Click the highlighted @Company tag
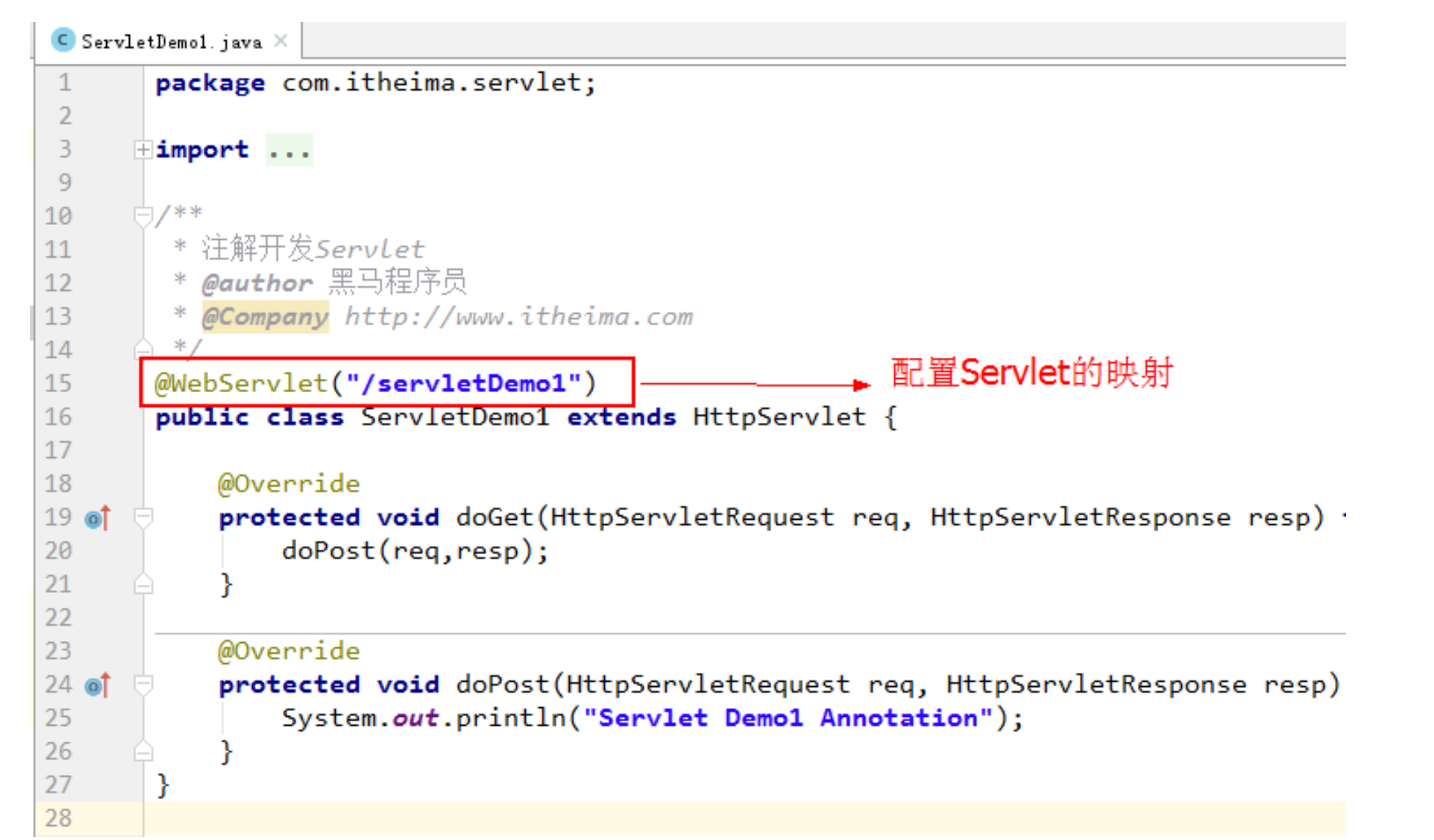Image resolution: width=1434 pixels, height=840 pixels. (265, 317)
